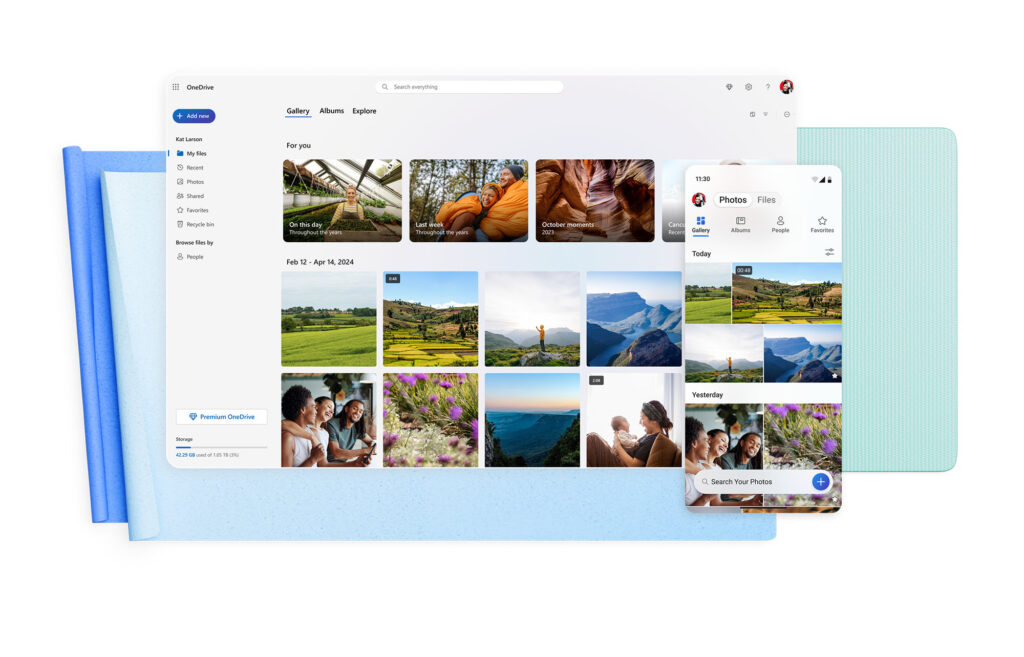The width and height of the screenshot is (1024, 657).
Task: Click the magnifier icon in Search everything
Action: click(385, 87)
